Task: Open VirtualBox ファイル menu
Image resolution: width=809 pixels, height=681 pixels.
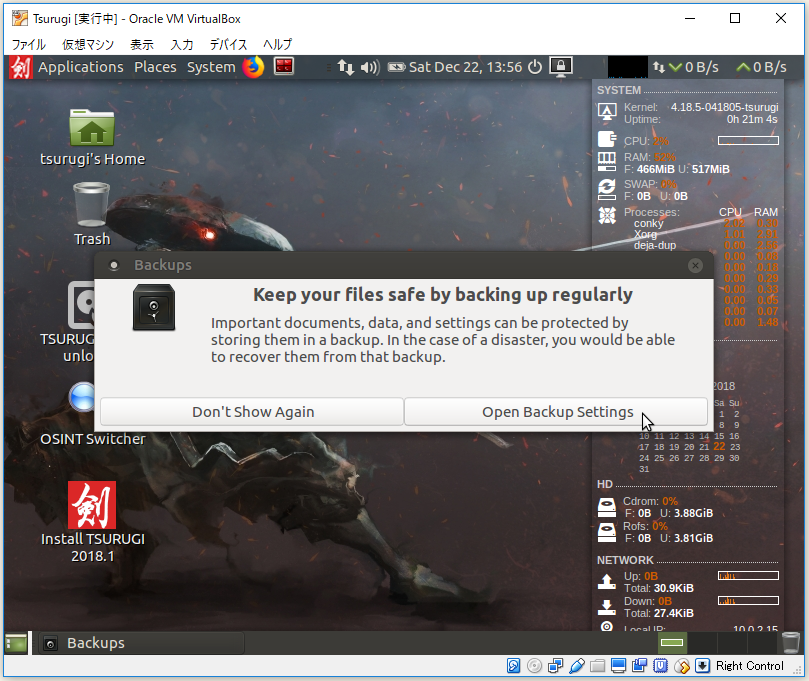Action: 29,44
